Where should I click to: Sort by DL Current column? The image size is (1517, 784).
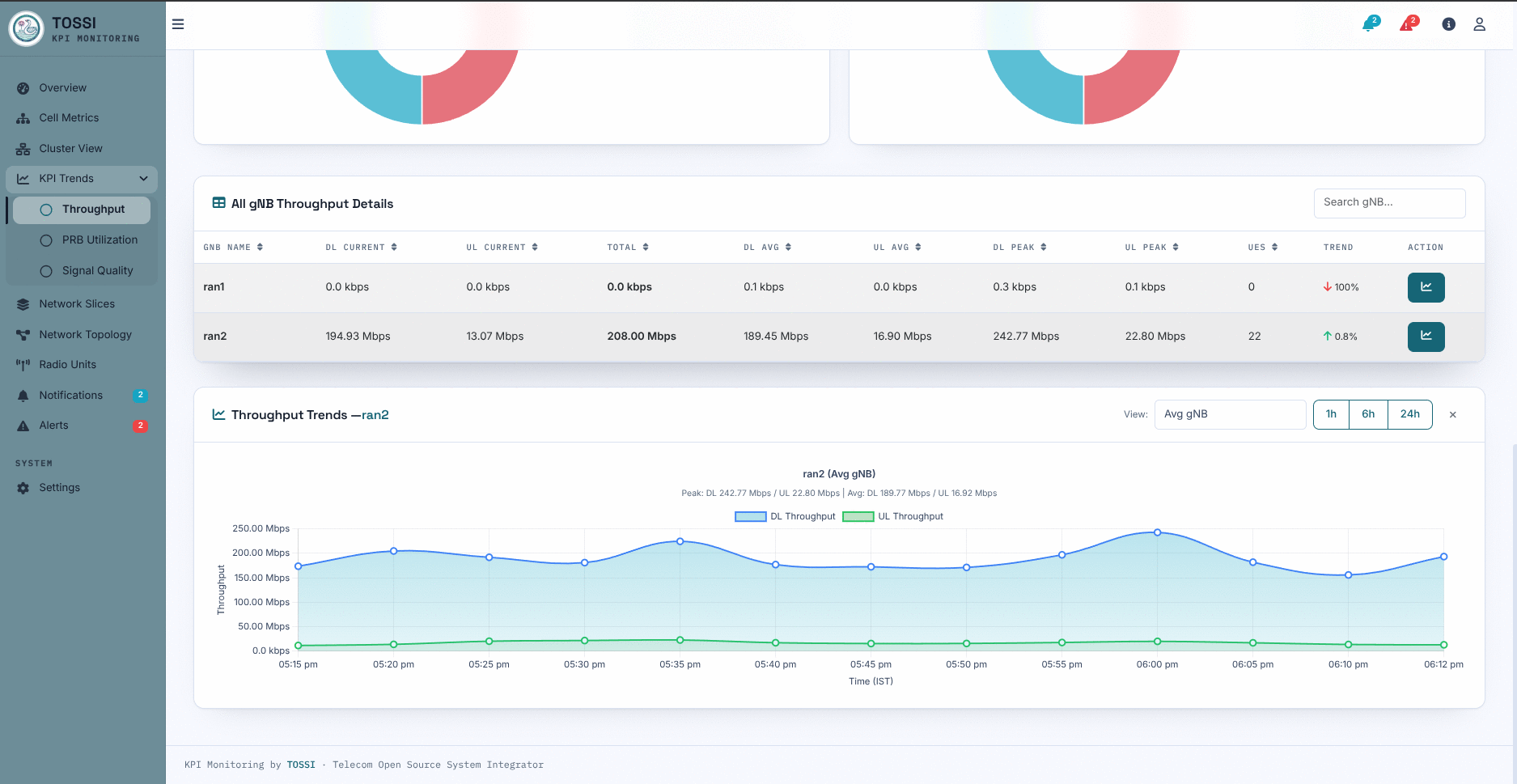[361, 248]
